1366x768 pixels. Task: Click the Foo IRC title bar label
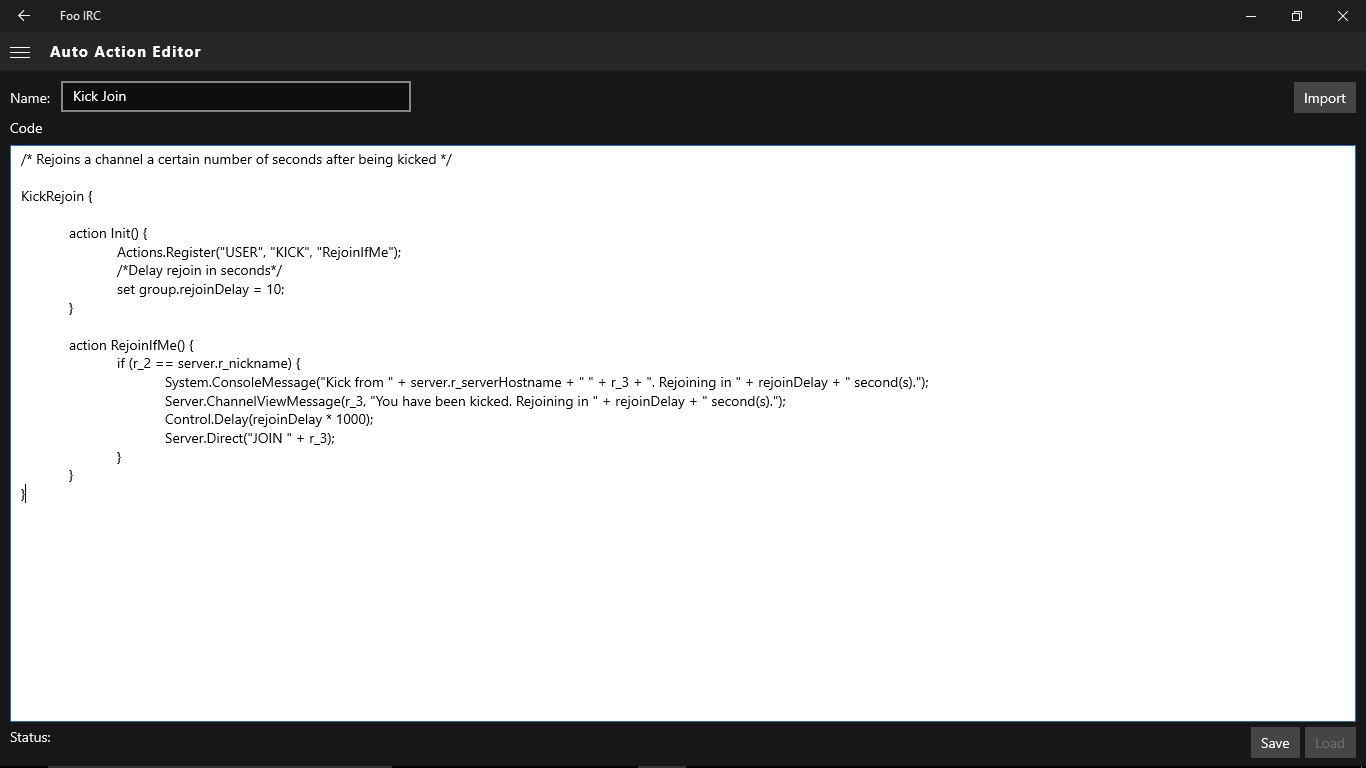click(80, 15)
